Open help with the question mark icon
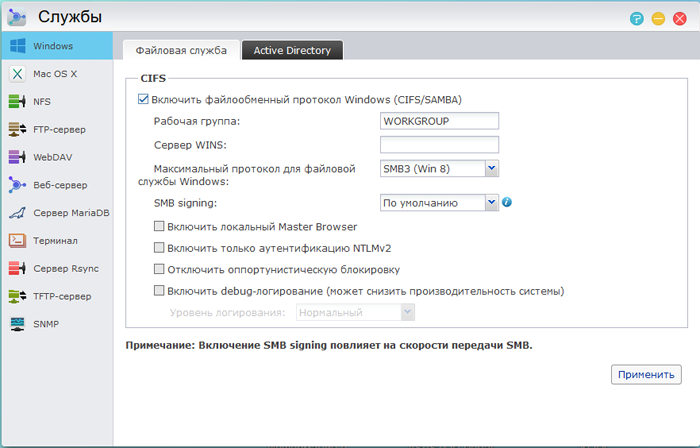 coord(637,18)
